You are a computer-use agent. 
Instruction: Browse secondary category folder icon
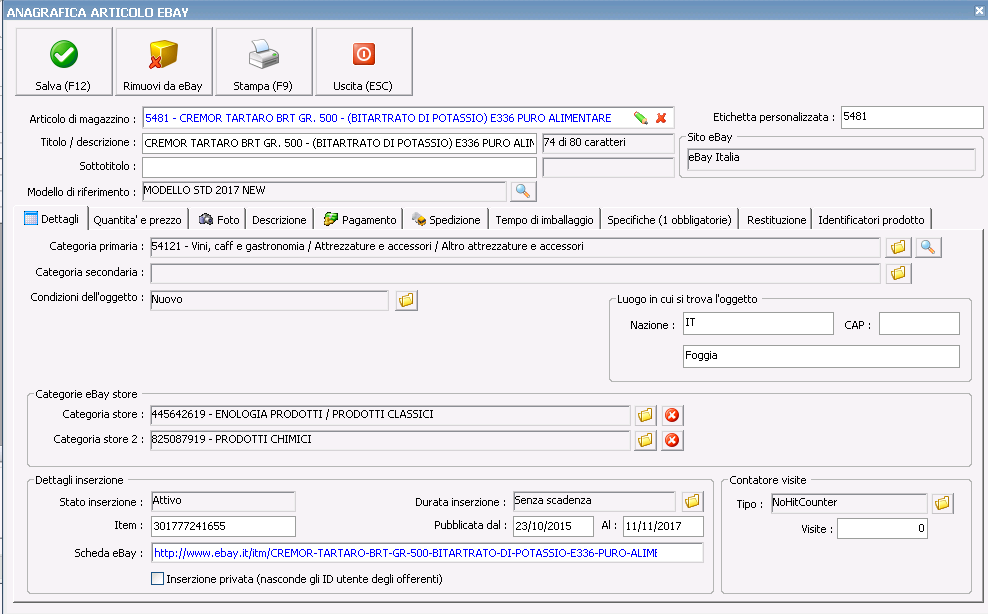pyautogui.click(x=899, y=273)
